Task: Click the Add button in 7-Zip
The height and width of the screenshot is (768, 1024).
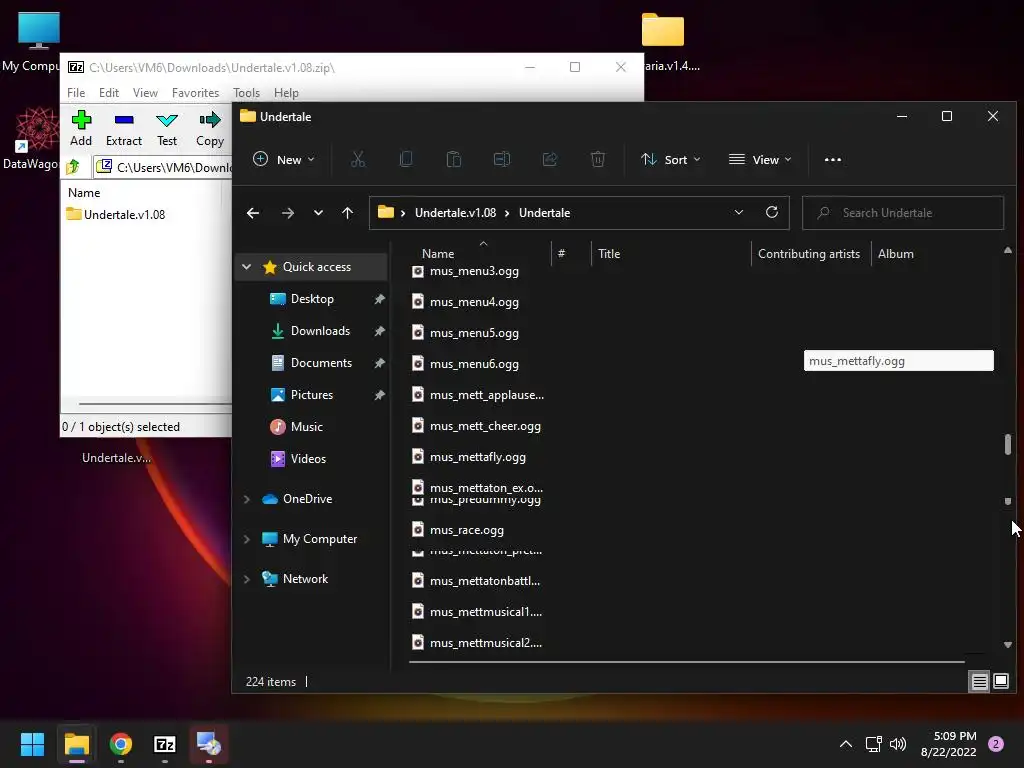Action: [81, 129]
